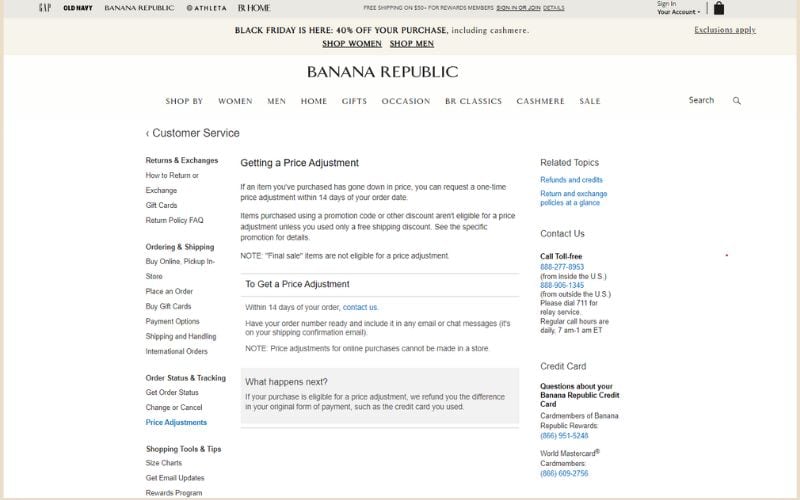This screenshot has height=500, width=800.
Task: Open the Payment Options link
Action: (172, 321)
